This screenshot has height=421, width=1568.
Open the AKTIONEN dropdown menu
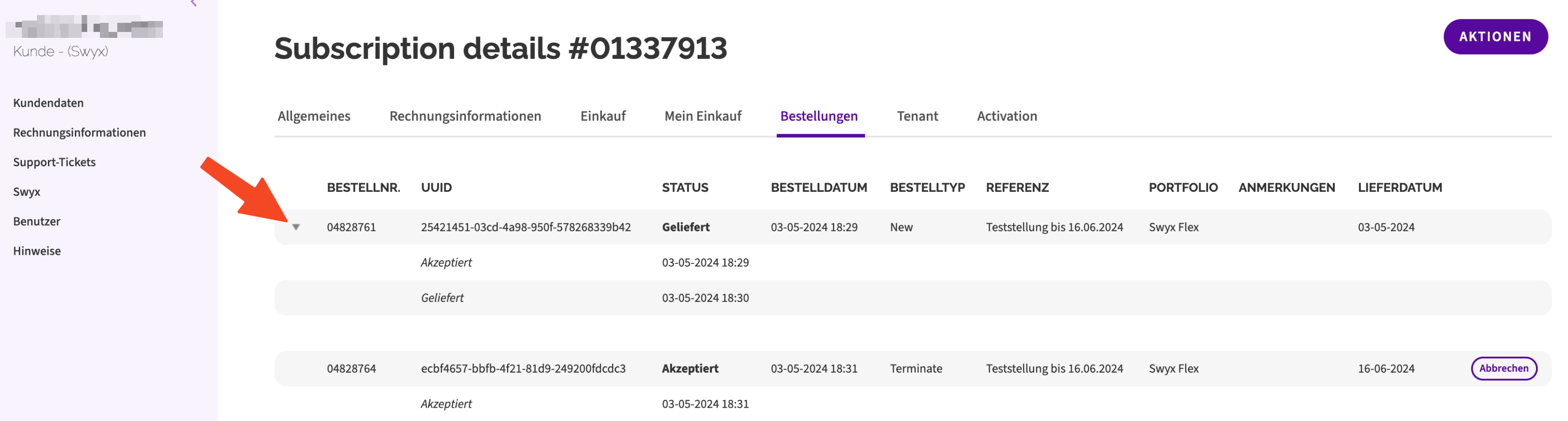(1495, 36)
